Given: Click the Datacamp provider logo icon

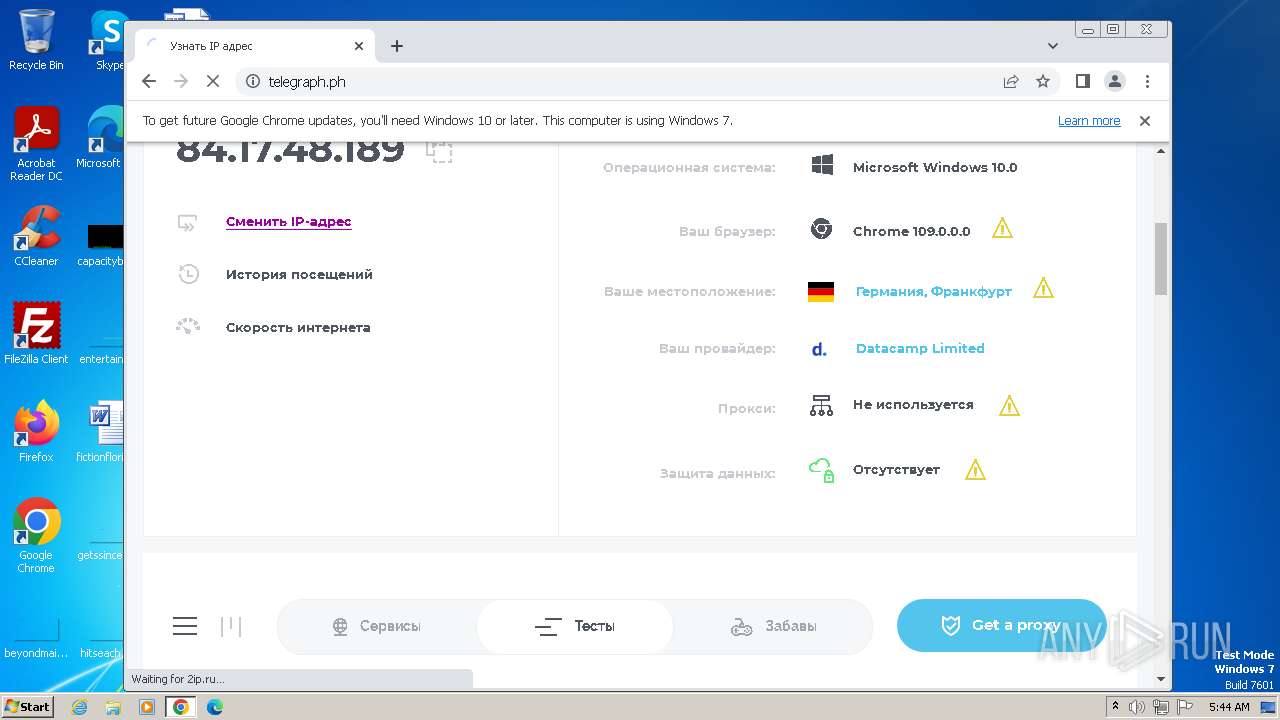Looking at the screenshot, I should [x=819, y=349].
